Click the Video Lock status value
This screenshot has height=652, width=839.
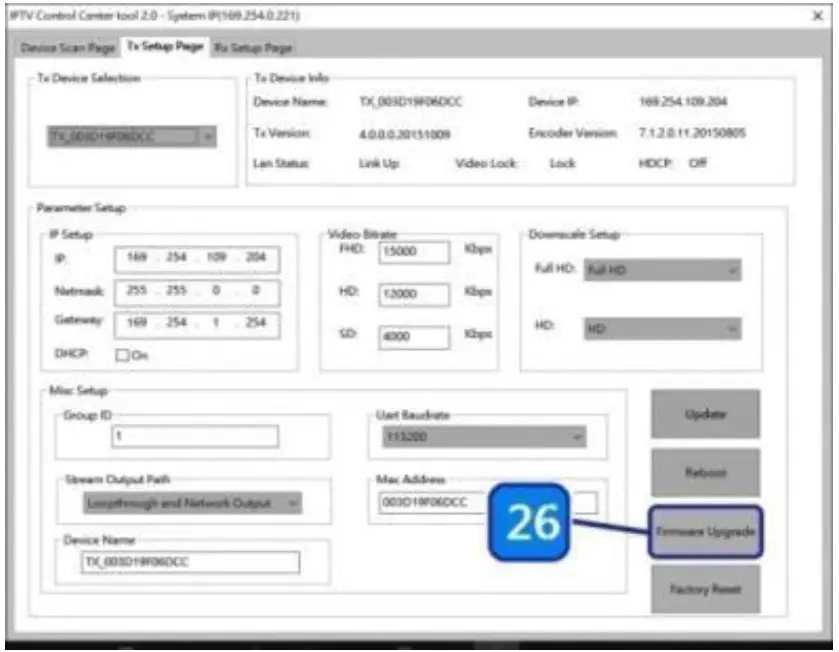coord(562,163)
